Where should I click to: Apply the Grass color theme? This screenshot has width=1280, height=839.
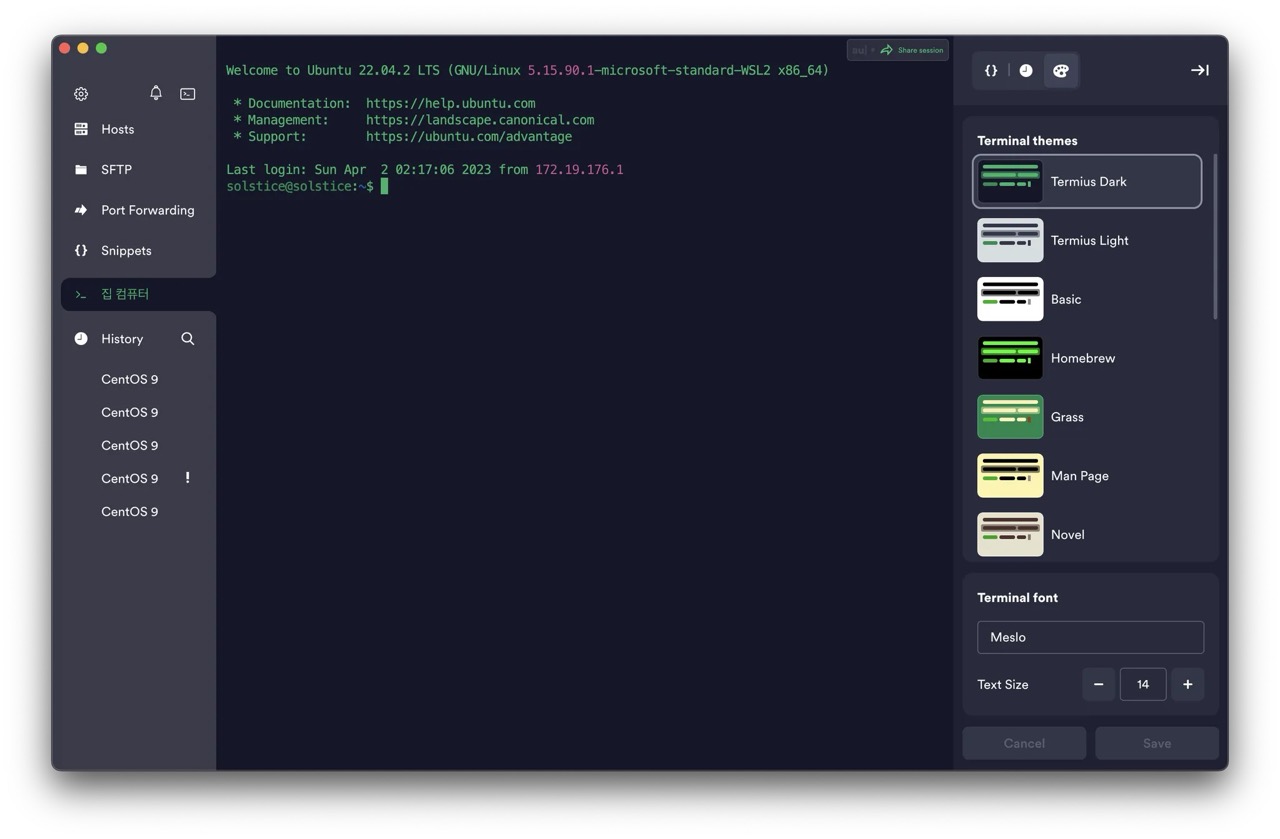1066,417
